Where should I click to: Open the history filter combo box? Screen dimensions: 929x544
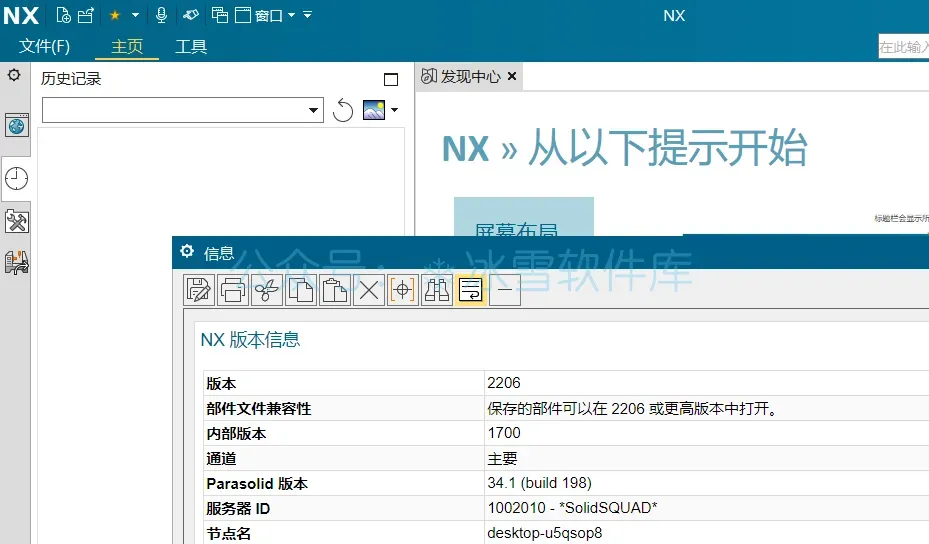(x=182, y=110)
